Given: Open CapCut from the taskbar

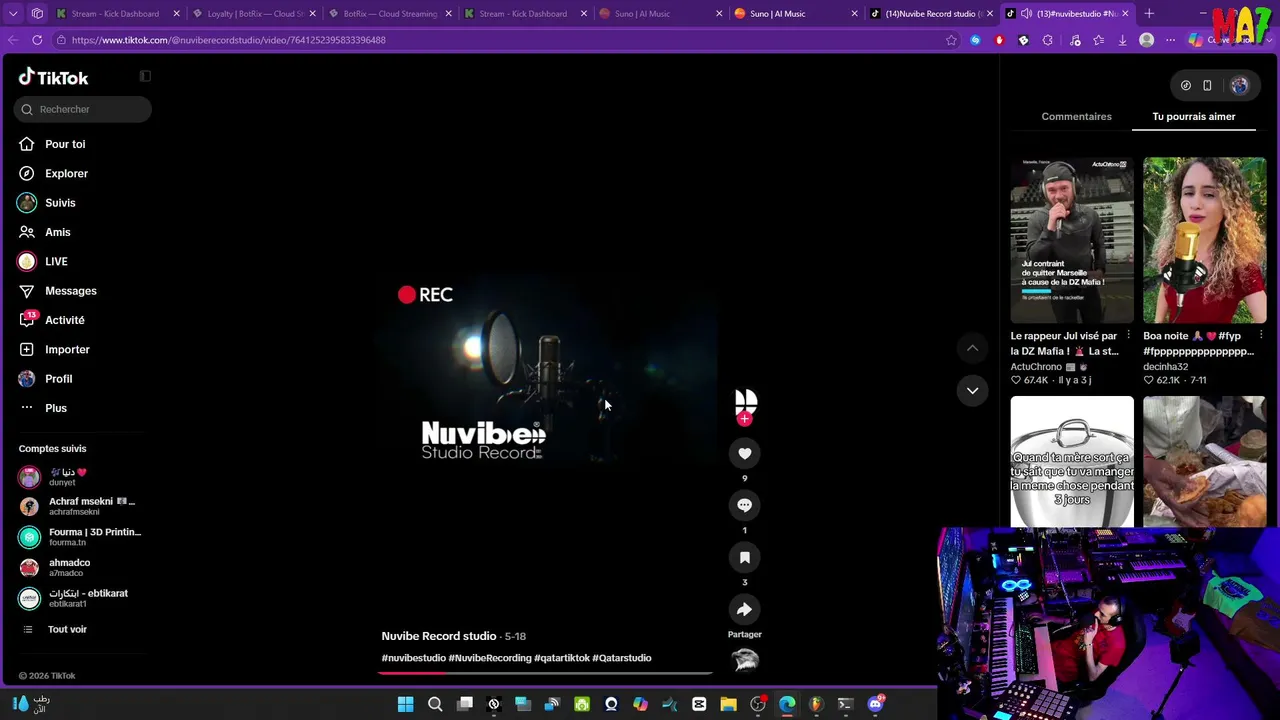Looking at the screenshot, I should (699, 705).
